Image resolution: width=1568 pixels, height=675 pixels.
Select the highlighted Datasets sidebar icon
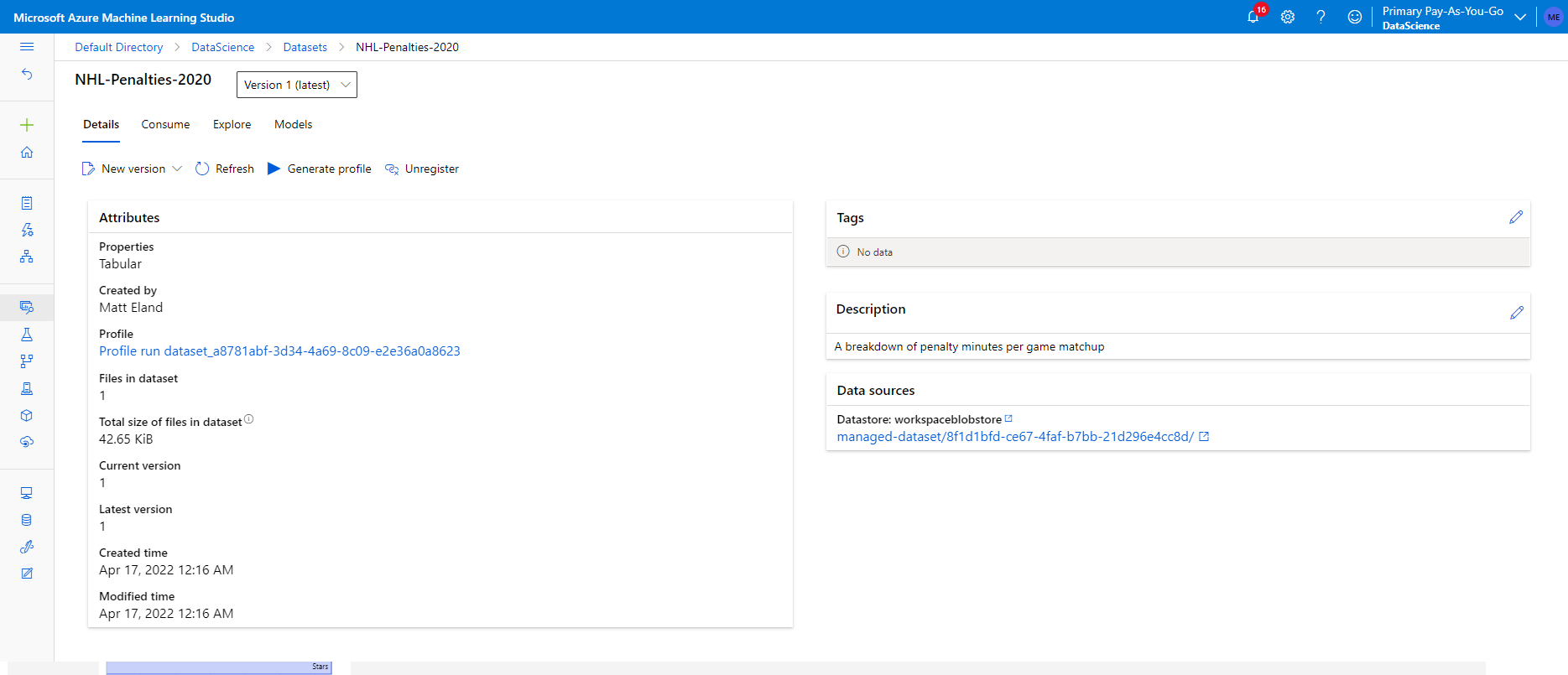coord(27,307)
